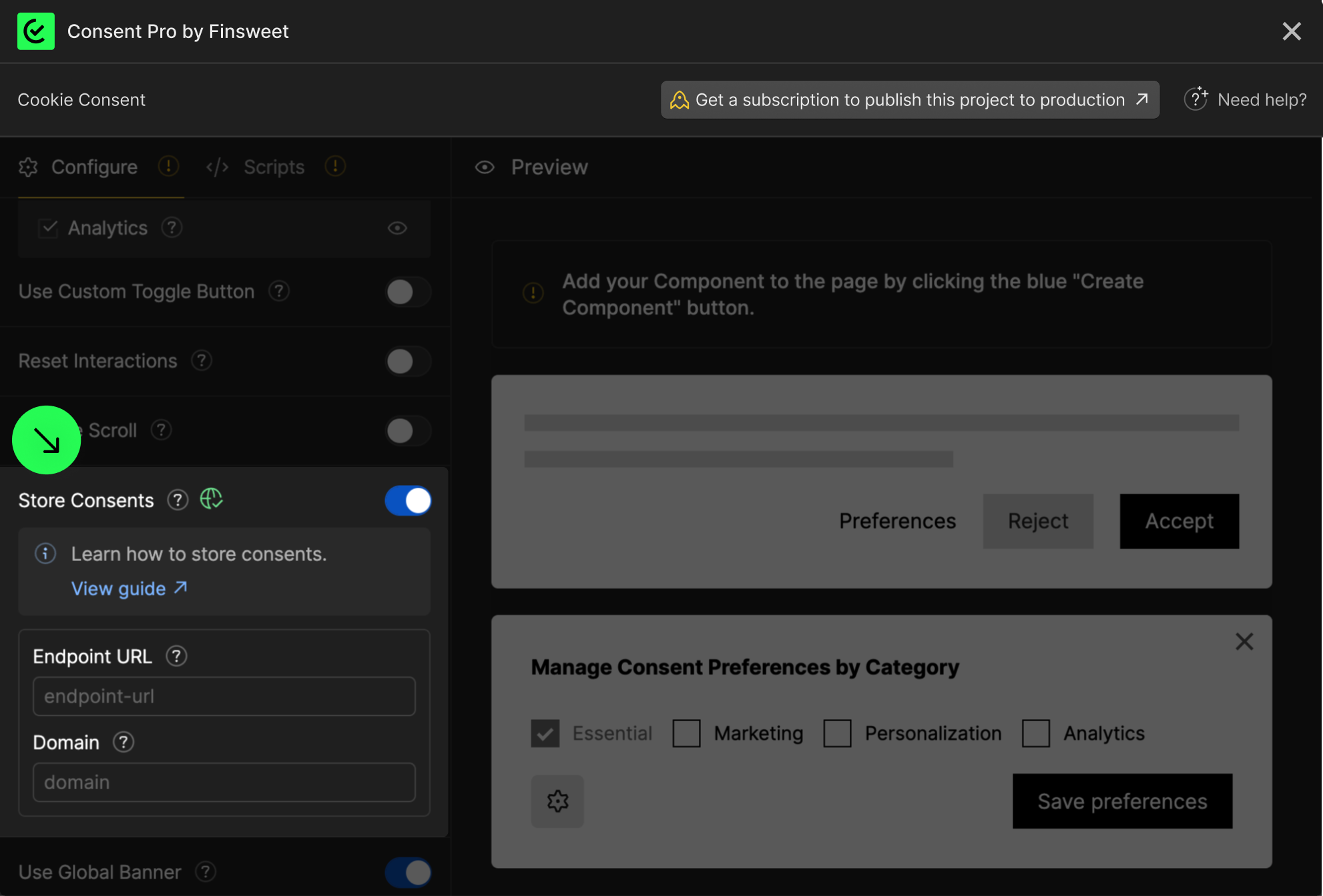1323x896 pixels.
Task: Click the subscription publish banner button
Action: [x=910, y=100]
